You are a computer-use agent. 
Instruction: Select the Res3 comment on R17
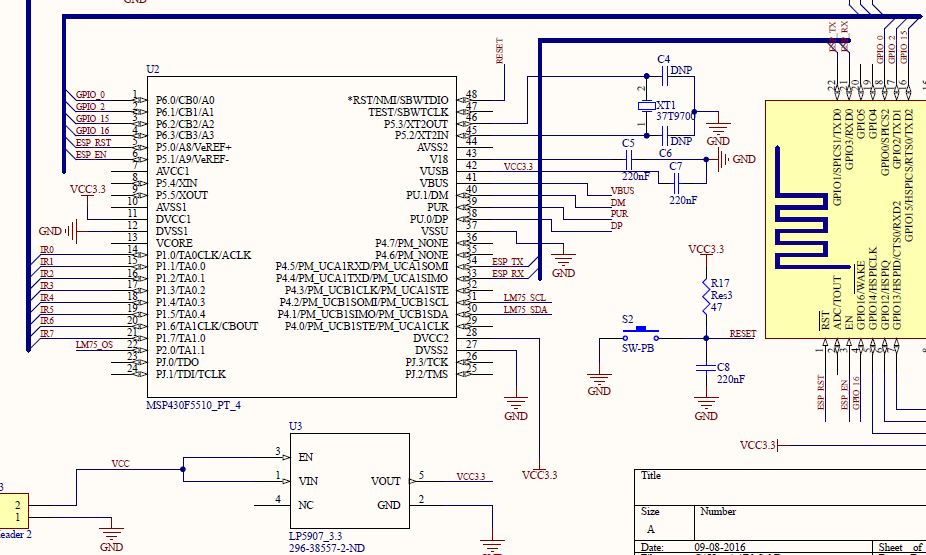tap(721, 295)
